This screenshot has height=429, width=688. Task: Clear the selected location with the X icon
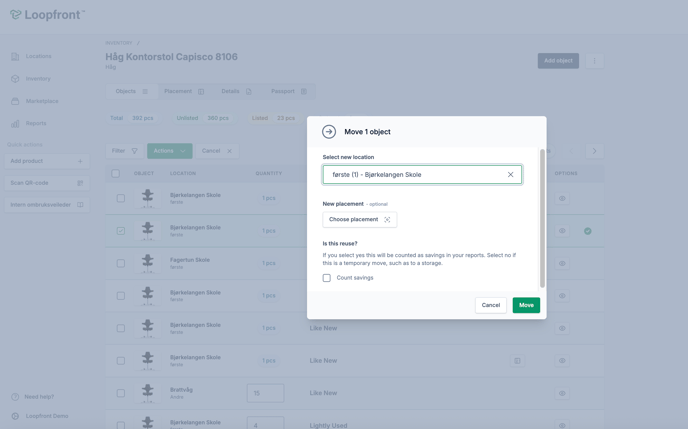click(x=510, y=175)
